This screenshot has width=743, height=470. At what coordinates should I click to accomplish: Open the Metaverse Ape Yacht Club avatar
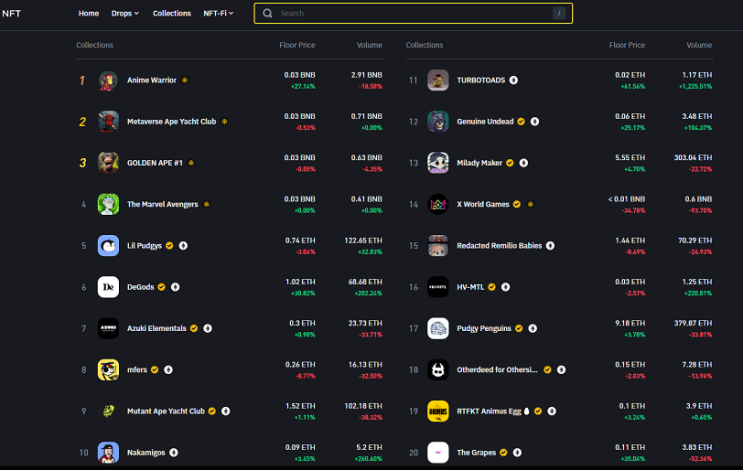click(108, 122)
